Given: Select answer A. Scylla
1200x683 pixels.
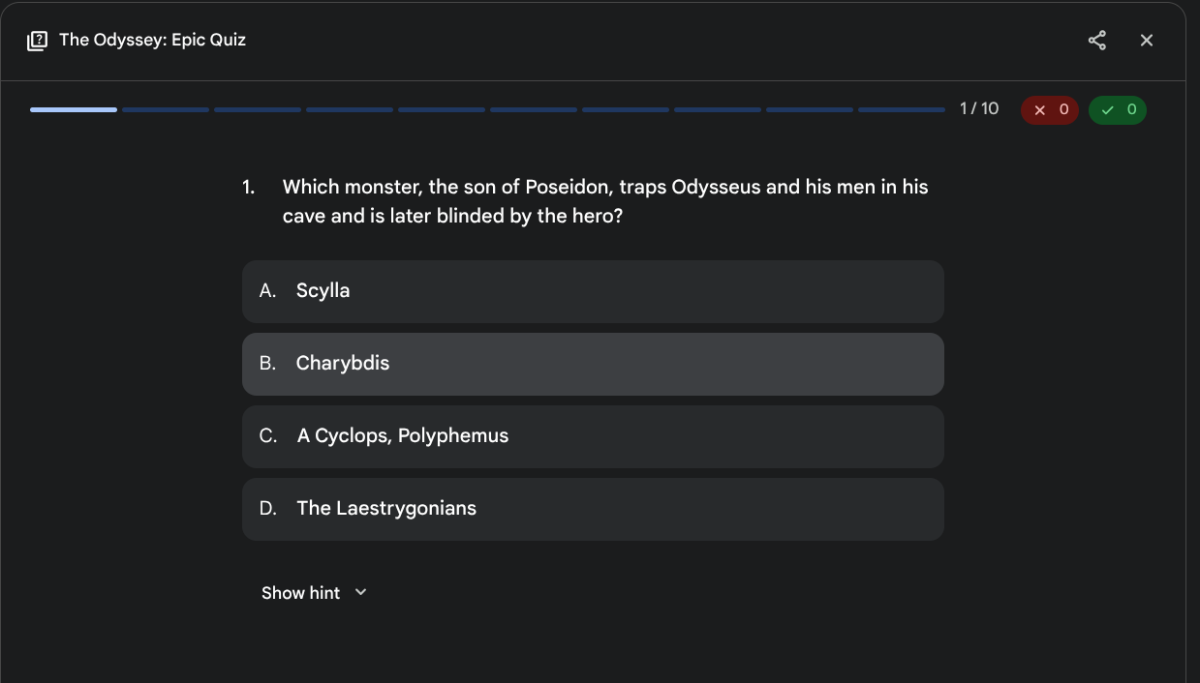Looking at the screenshot, I should click(x=592, y=291).
